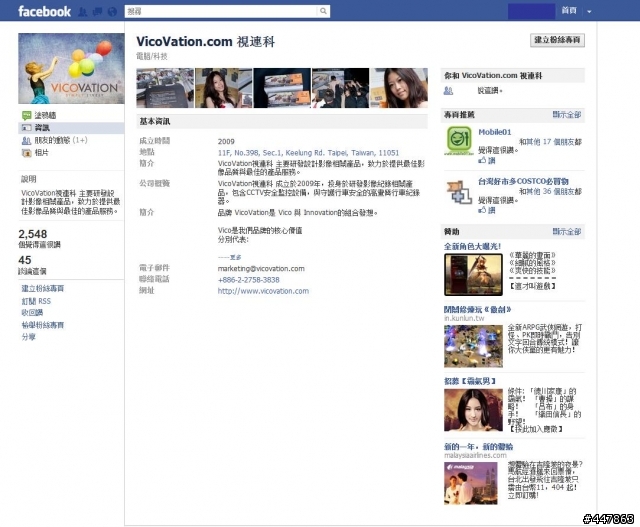This screenshot has height=527, width=640.
Task: Go to home link in top bar
Action: point(569,11)
